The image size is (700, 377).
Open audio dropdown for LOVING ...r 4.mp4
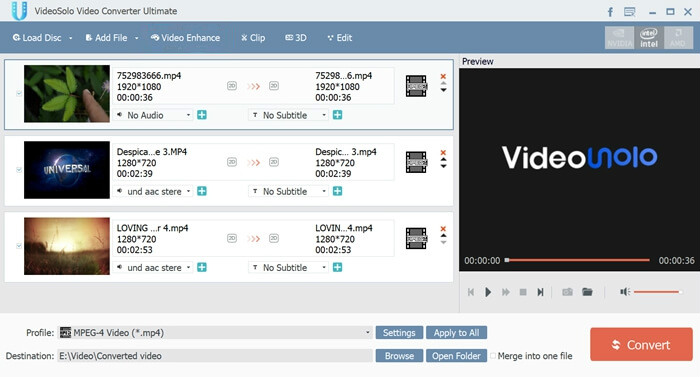(x=153, y=267)
